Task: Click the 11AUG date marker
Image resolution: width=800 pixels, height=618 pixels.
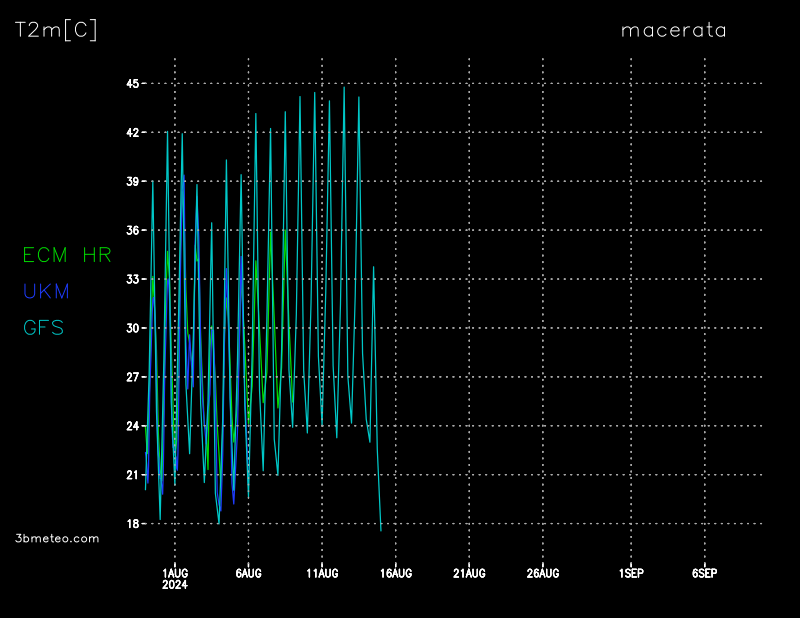Action: [x=322, y=573]
